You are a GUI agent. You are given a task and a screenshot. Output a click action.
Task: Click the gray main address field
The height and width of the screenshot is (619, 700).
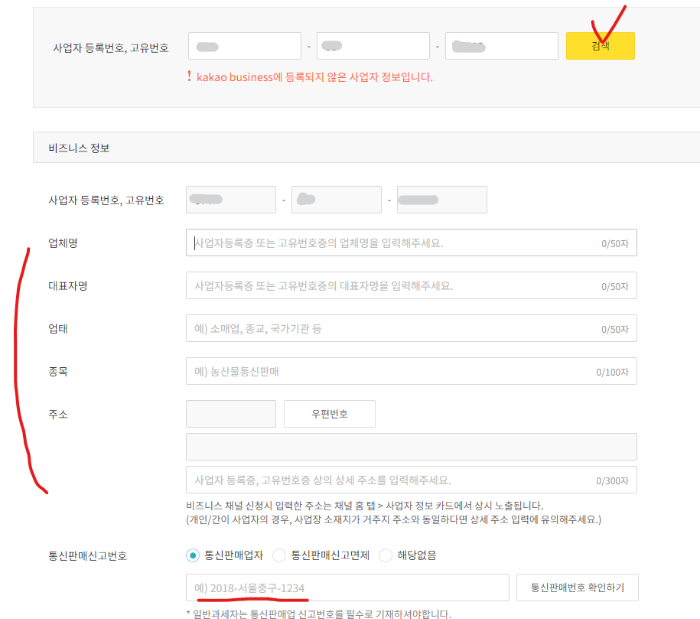click(411, 447)
